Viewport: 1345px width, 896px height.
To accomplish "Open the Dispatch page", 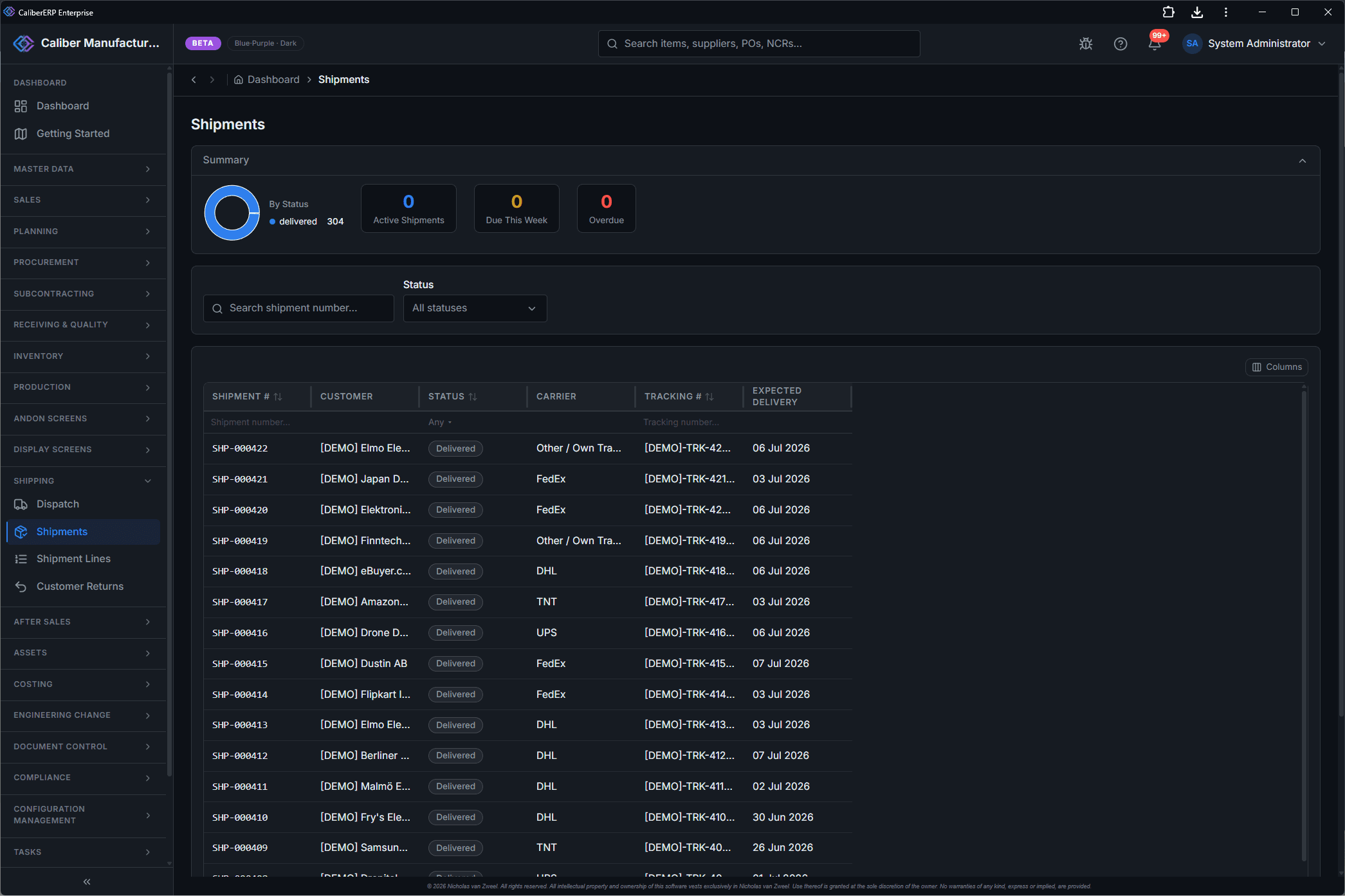I will 83,504.
